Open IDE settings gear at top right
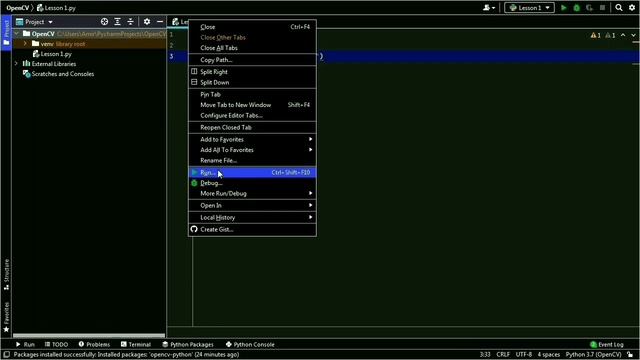The width and height of the screenshot is (640, 360). [632, 8]
